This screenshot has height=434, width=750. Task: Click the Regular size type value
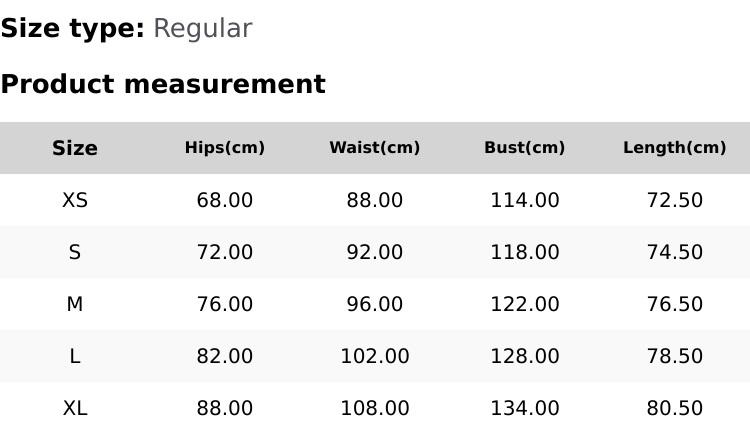pyautogui.click(x=202, y=28)
